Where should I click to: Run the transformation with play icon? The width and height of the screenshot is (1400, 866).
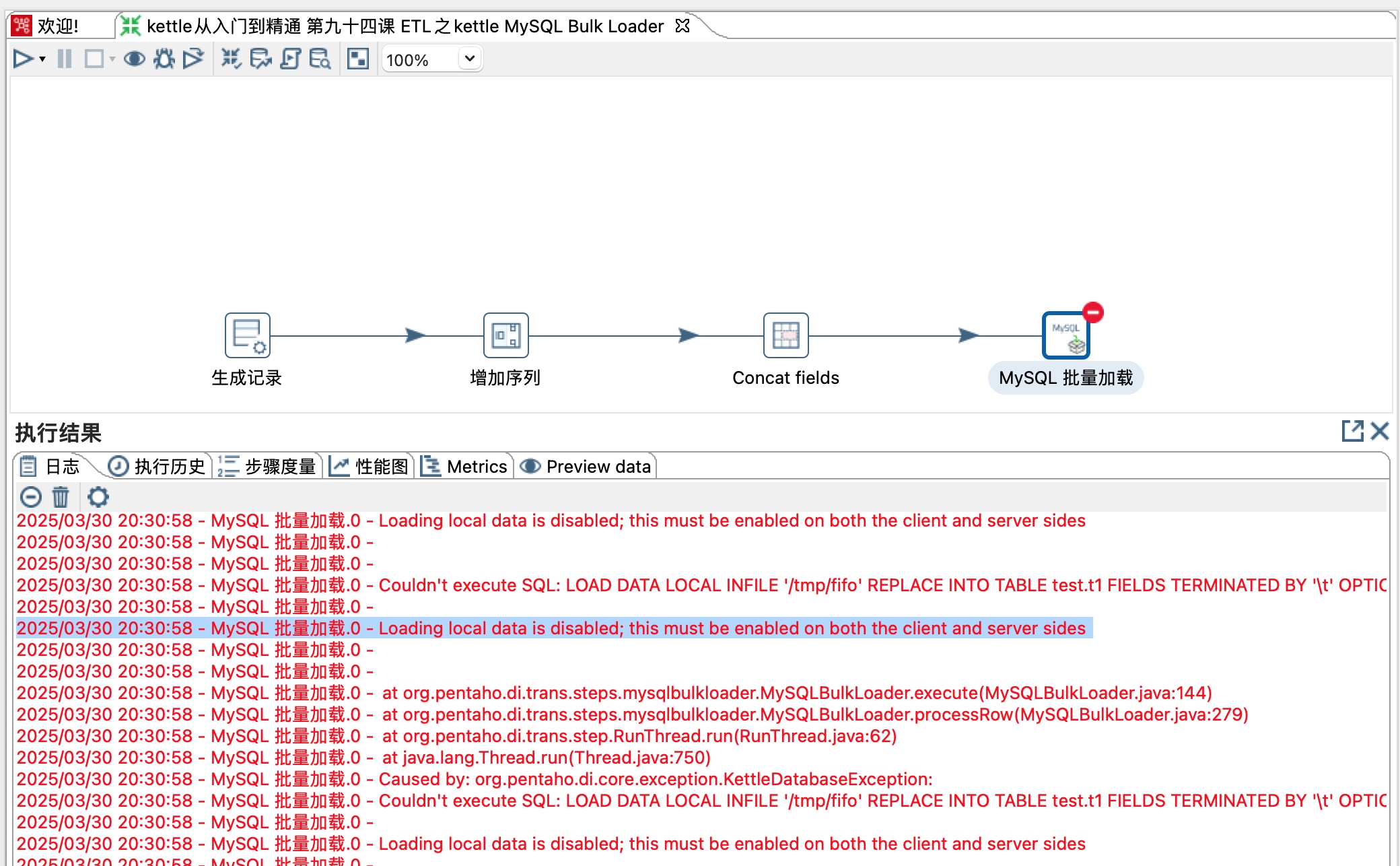point(22,59)
